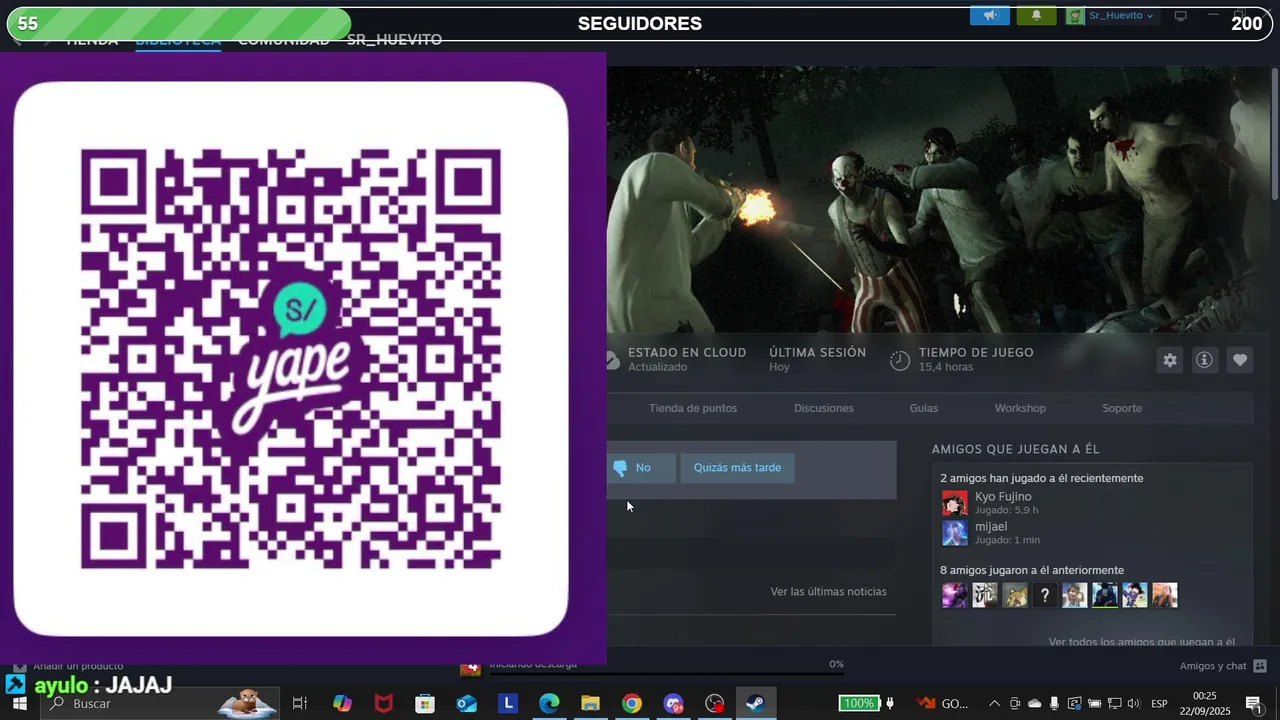
Task: Open the taskbar clock and date
Action: [1205, 704]
